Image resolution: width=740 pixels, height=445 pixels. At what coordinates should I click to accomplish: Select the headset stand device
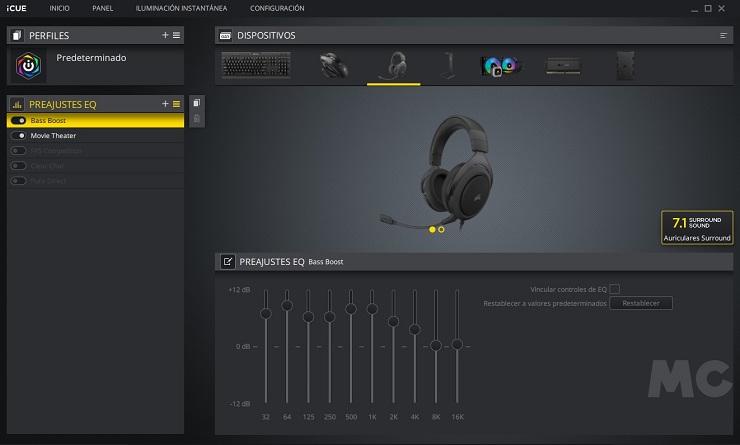click(446, 66)
